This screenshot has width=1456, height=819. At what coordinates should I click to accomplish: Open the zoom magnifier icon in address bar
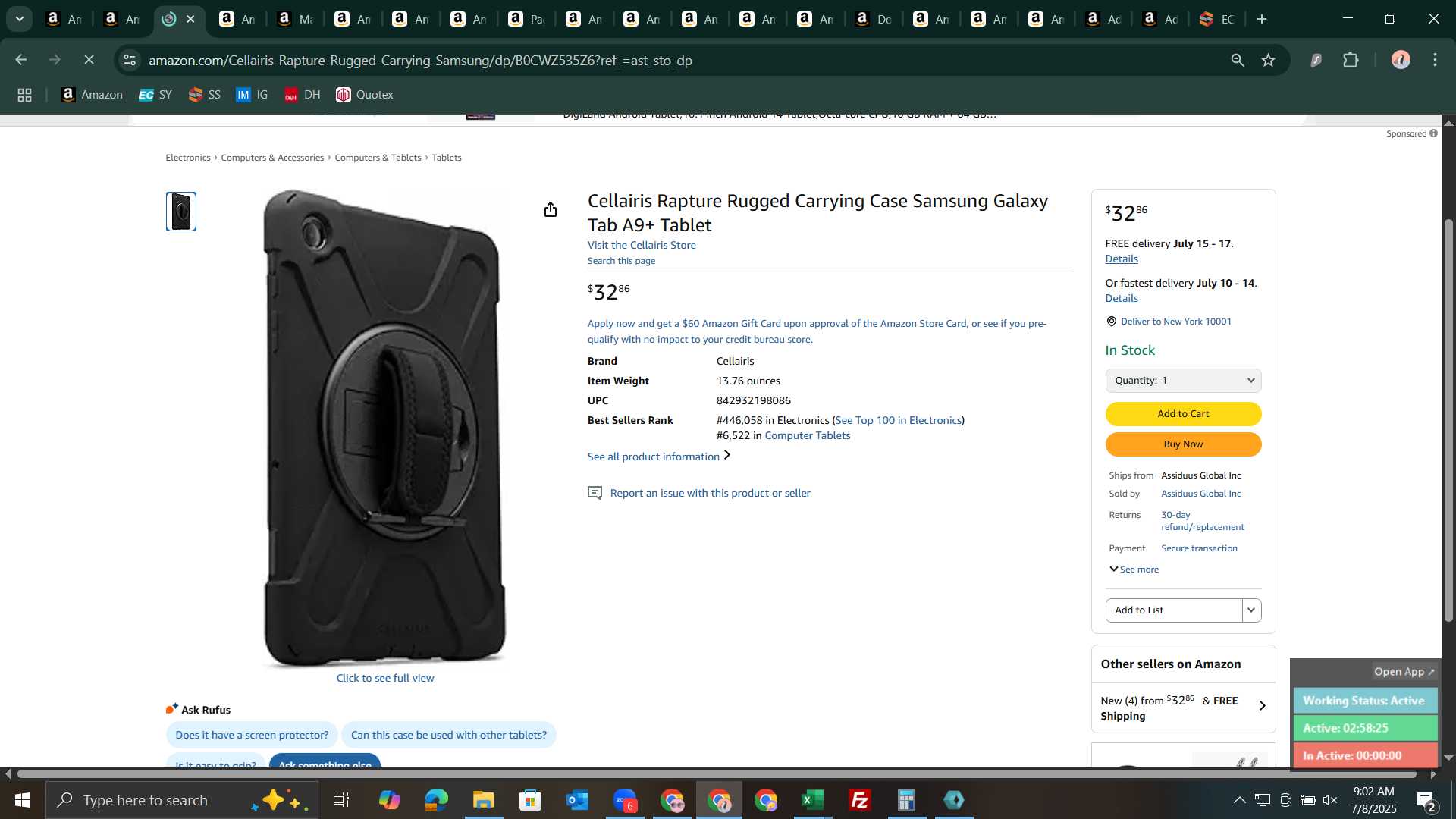(x=1238, y=60)
